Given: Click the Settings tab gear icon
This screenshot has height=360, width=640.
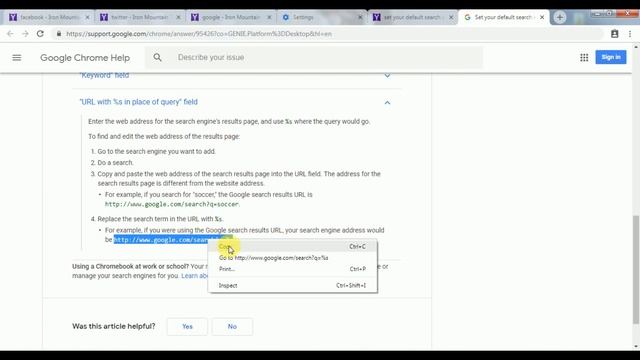Looking at the screenshot, I should [x=286, y=17].
